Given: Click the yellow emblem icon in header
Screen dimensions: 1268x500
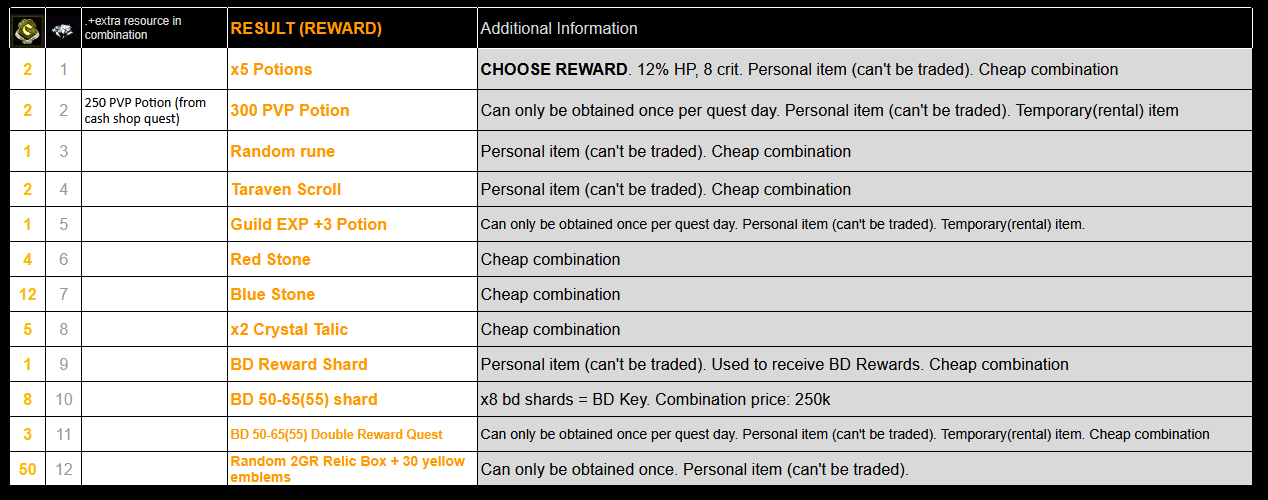Looking at the screenshot, I should click(26, 30).
